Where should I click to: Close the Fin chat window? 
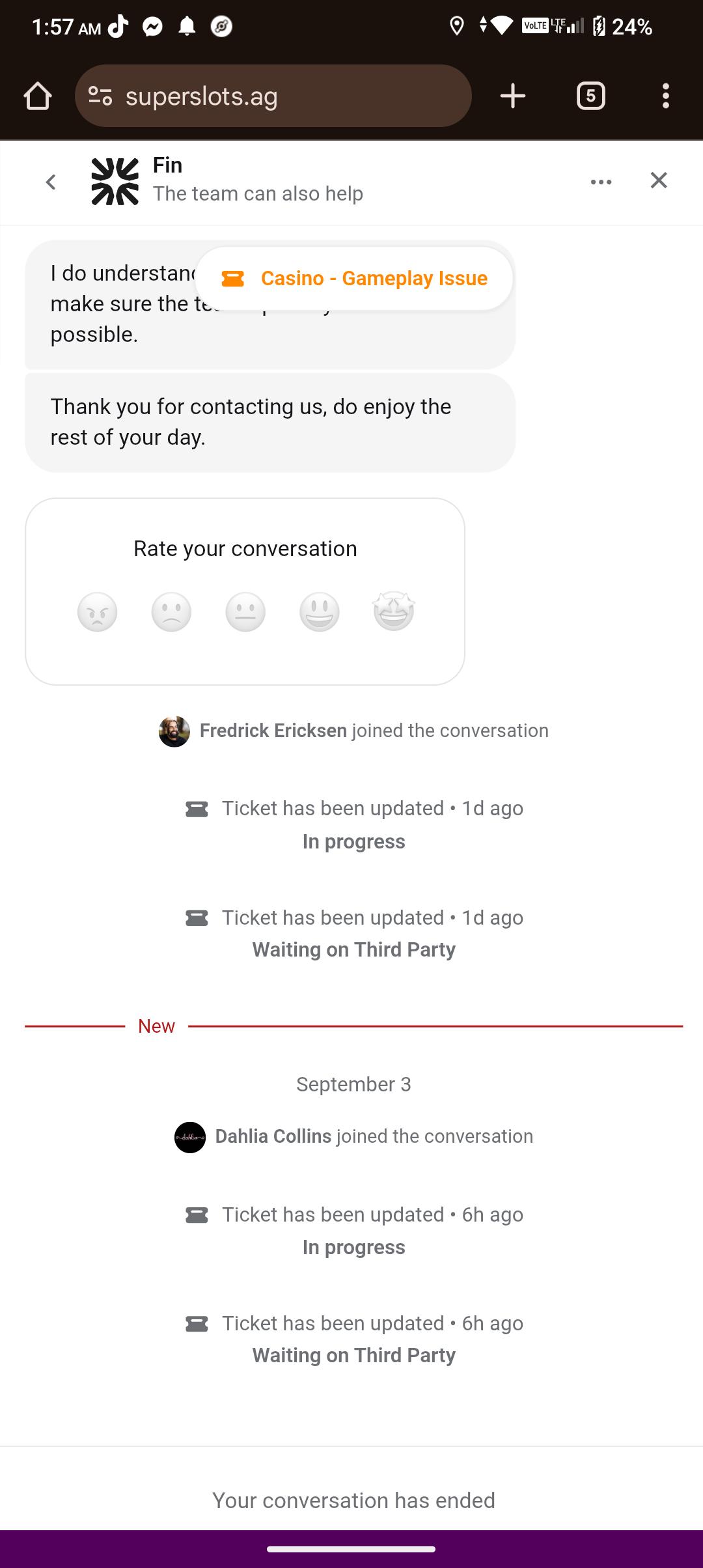(x=659, y=180)
